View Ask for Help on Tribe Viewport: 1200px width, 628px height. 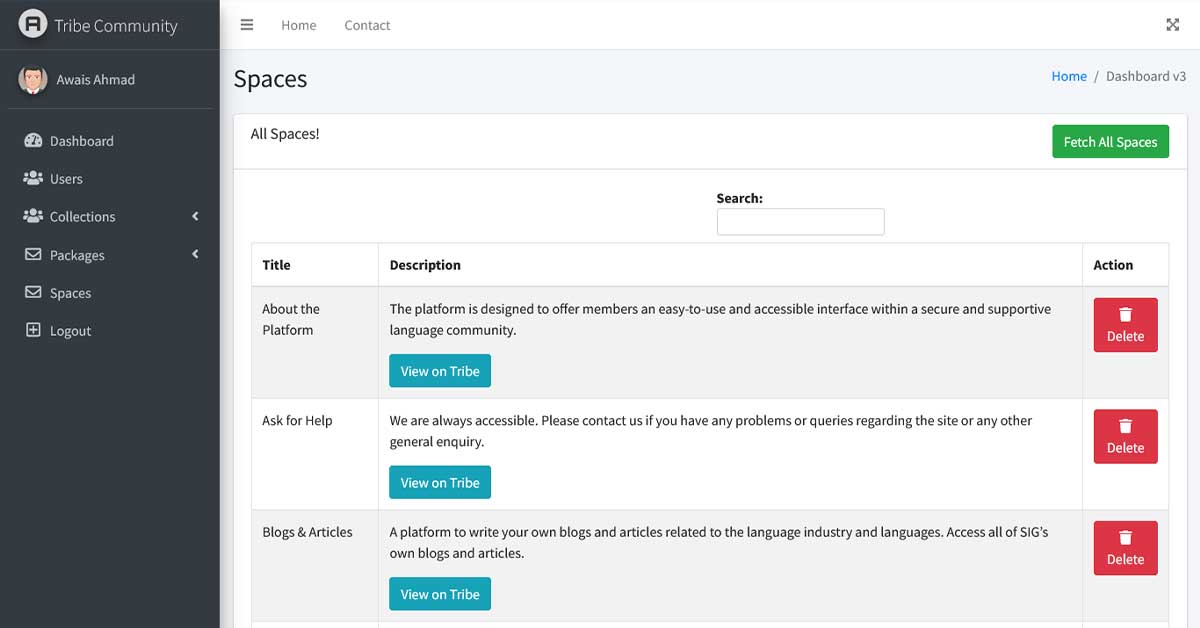[440, 482]
